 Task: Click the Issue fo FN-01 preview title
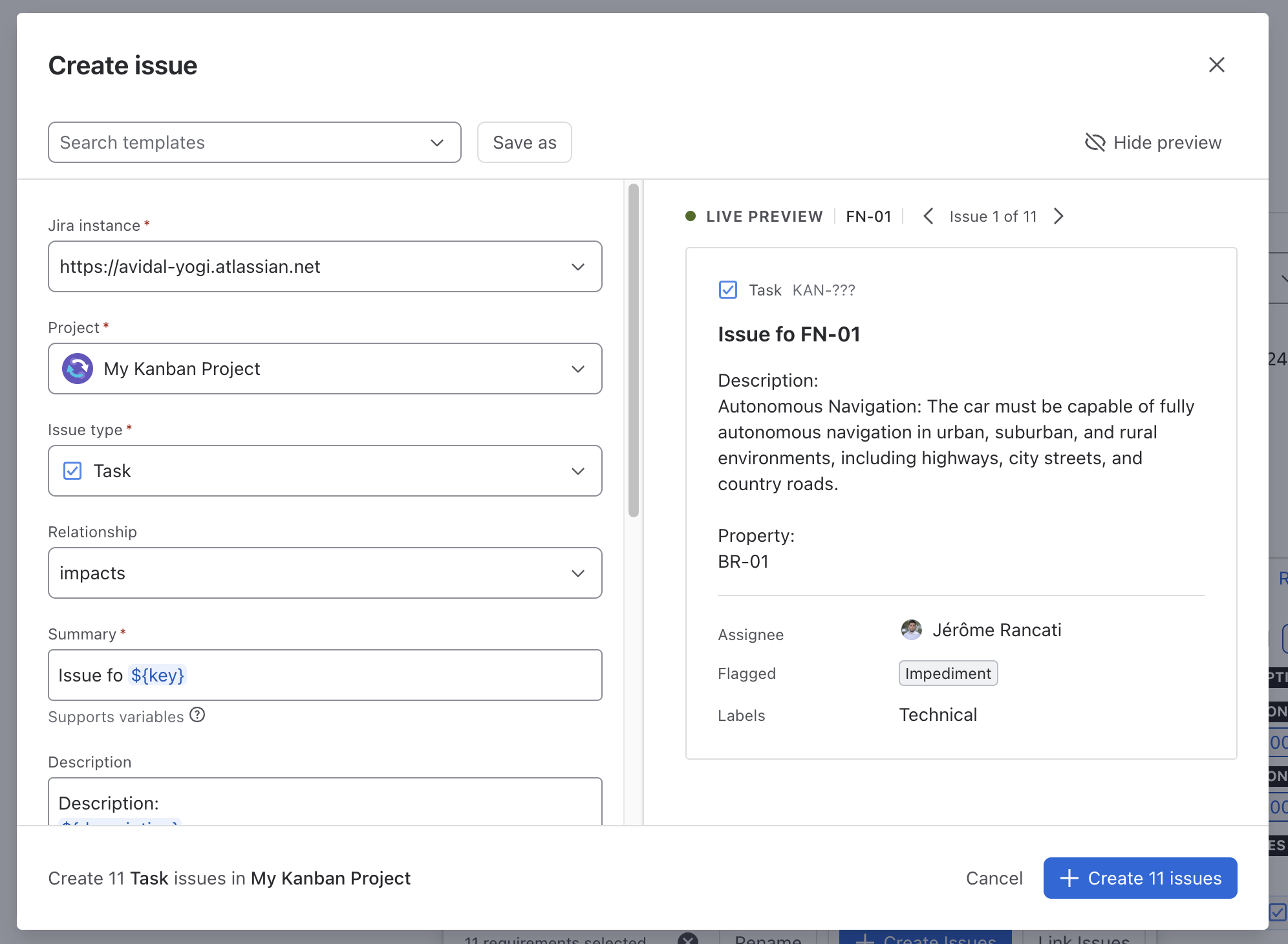point(789,334)
